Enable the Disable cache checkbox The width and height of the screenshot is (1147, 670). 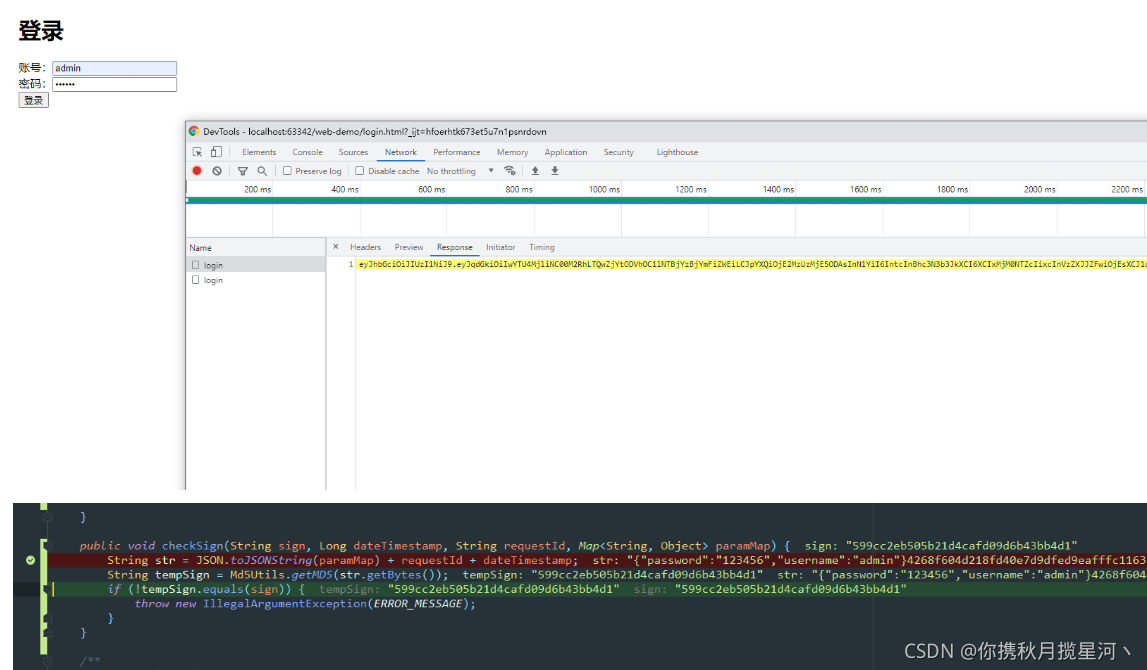point(360,170)
